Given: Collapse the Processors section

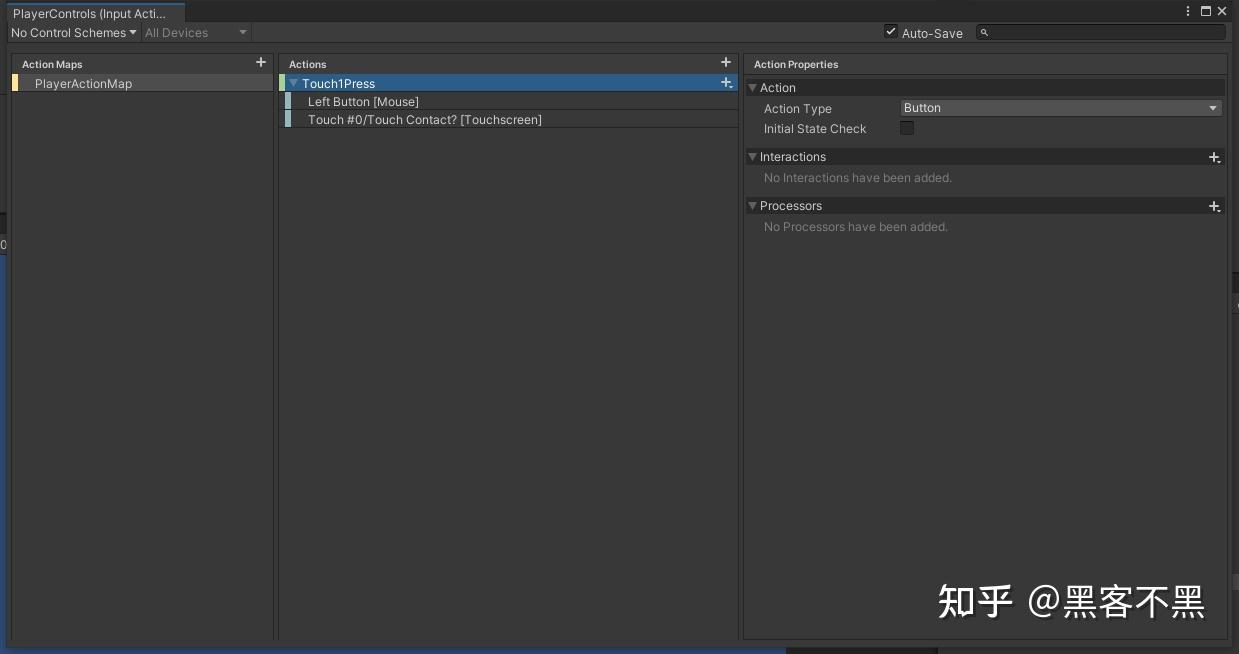Looking at the screenshot, I should (752, 206).
